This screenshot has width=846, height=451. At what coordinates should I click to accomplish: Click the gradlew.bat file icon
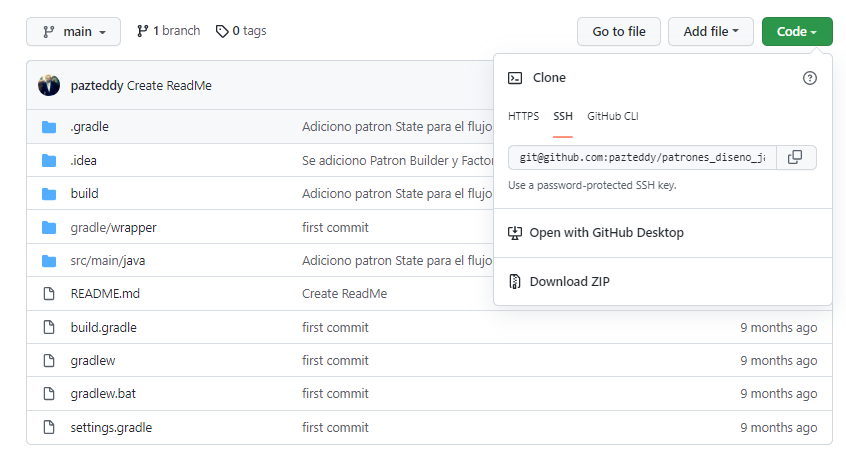point(49,394)
